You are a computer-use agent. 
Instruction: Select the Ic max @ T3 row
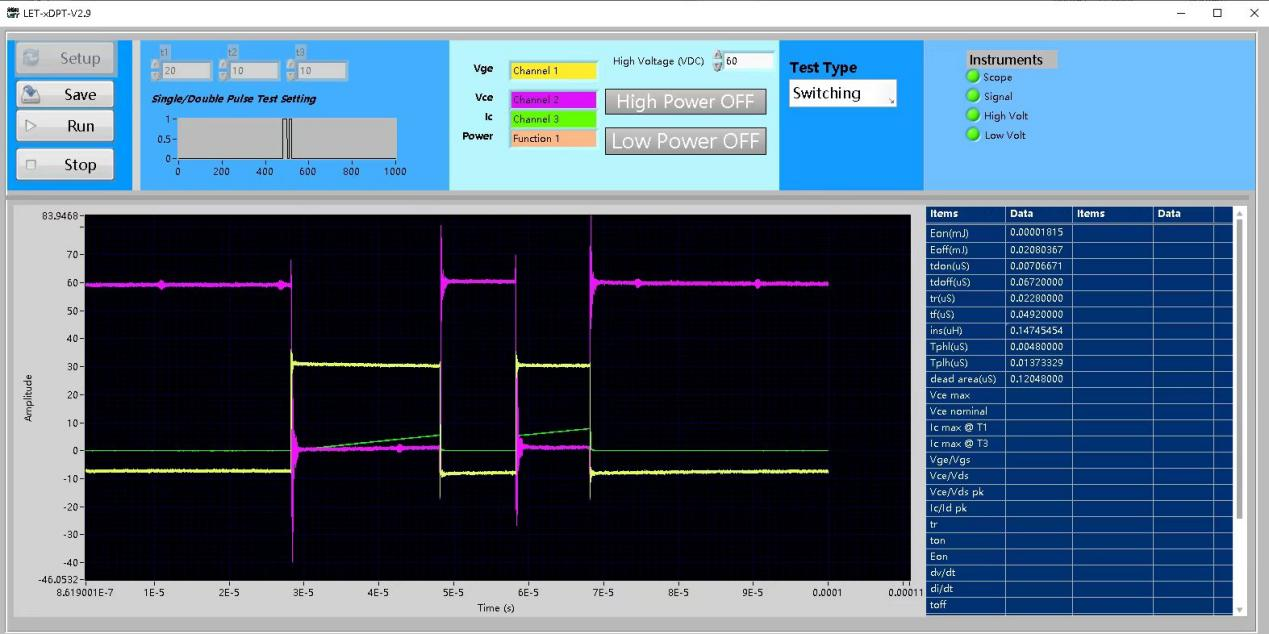coord(1079,443)
